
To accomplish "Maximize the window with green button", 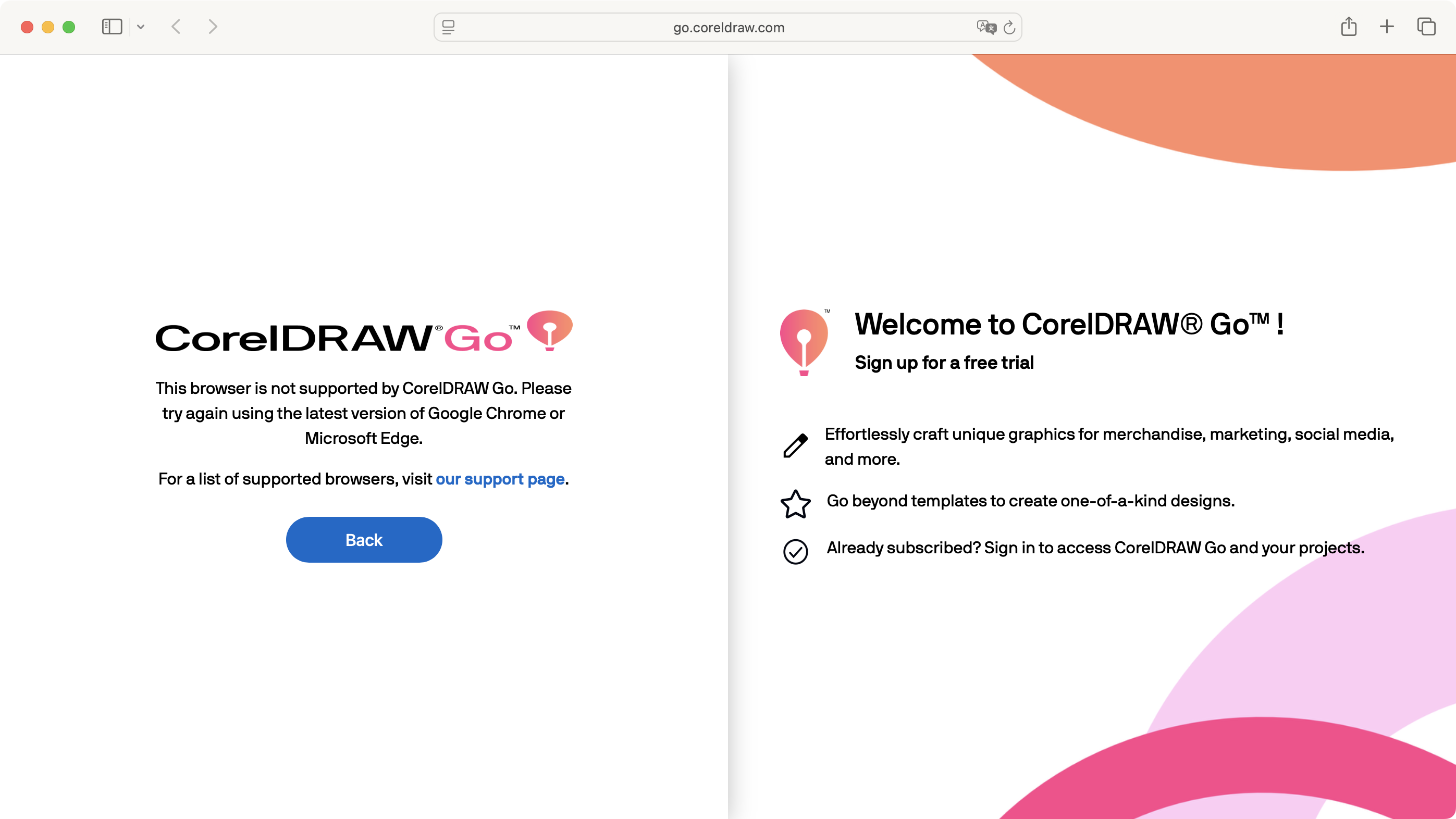I will pos(69,27).
